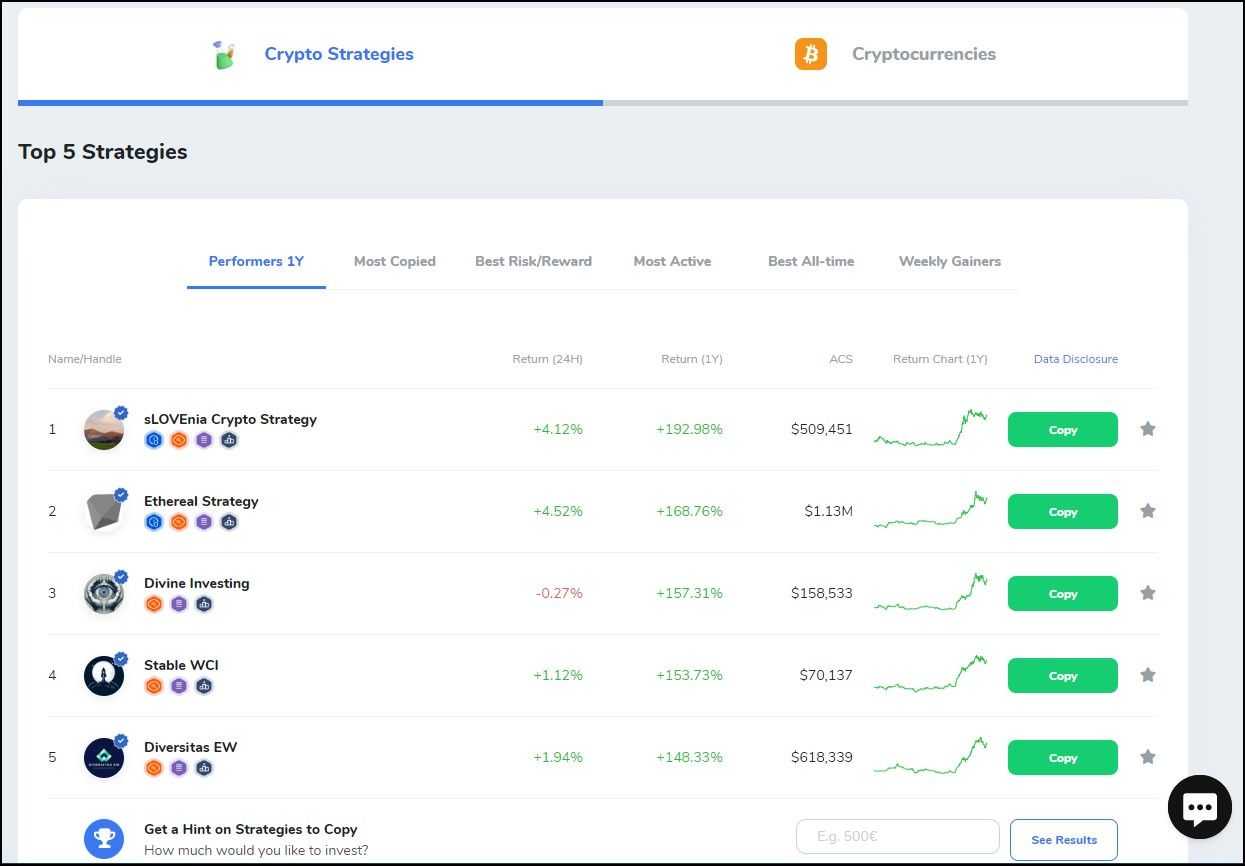Star the Diversitas EW strategy
Viewport: 1245px width, 866px height.
coord(1147,757)
